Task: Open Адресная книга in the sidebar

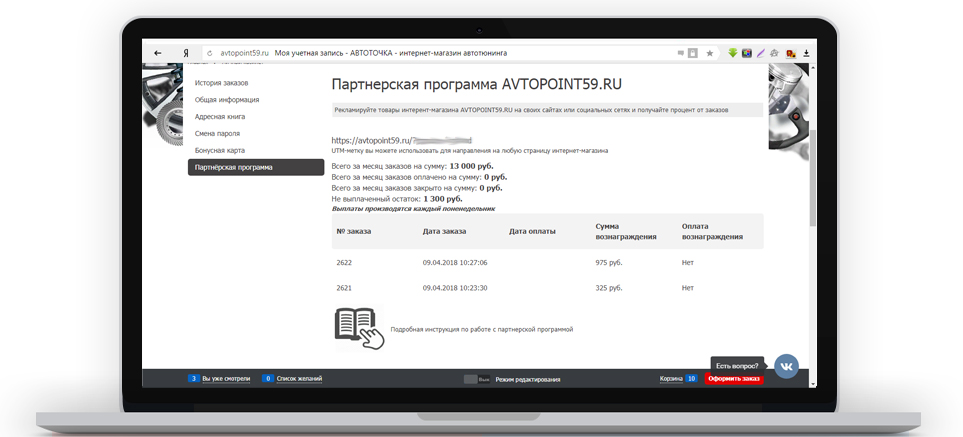Action: pyautogui.click(x=220, y=117)
